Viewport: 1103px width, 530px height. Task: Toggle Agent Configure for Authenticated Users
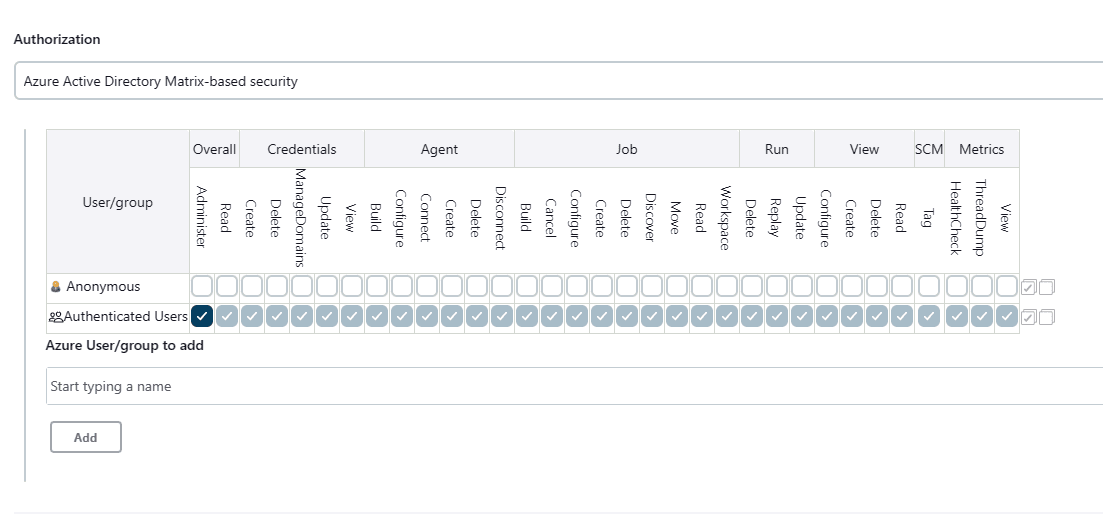[x=402, y=317]
